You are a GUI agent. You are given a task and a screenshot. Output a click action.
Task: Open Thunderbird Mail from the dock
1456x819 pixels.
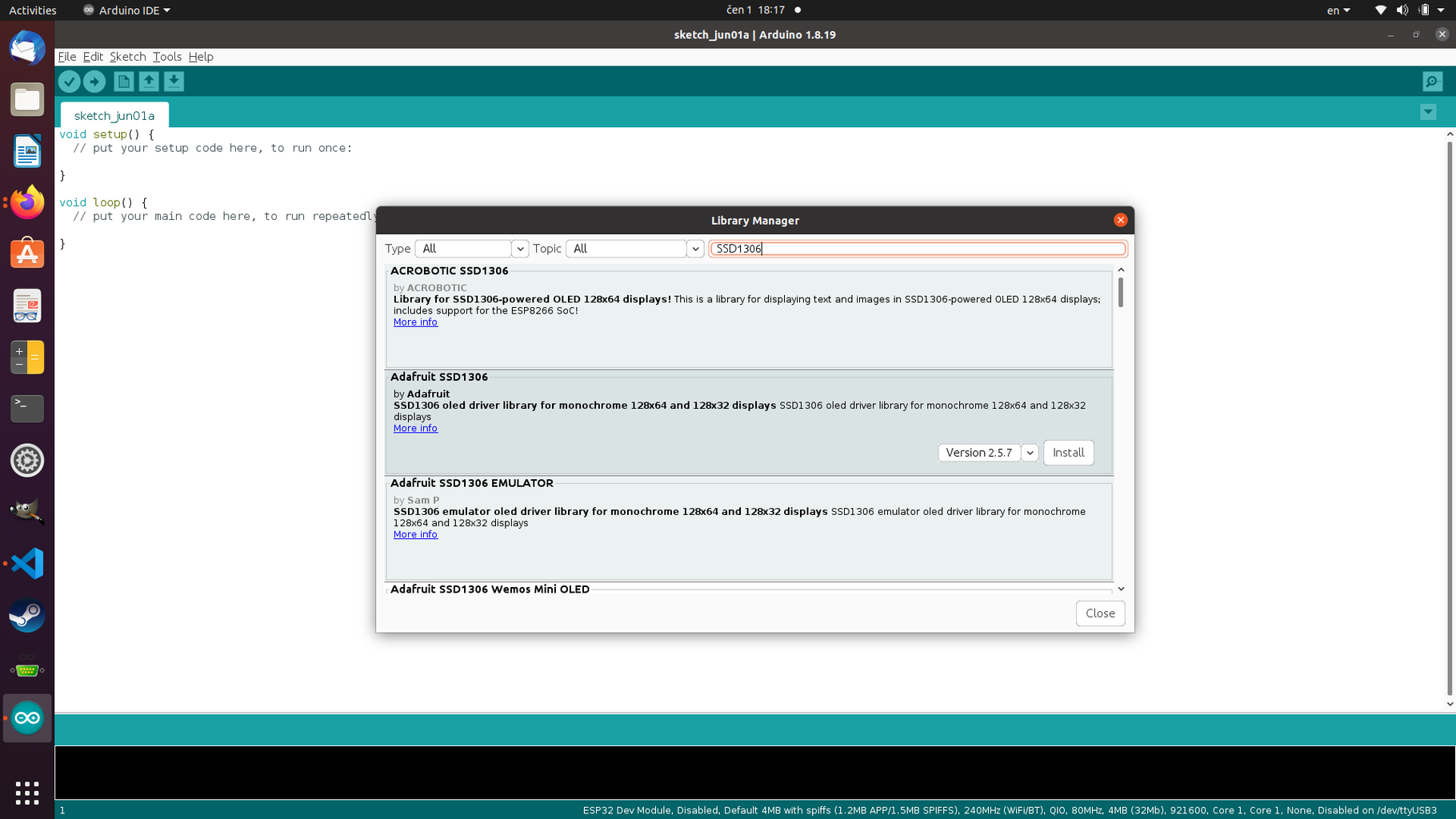27,48
